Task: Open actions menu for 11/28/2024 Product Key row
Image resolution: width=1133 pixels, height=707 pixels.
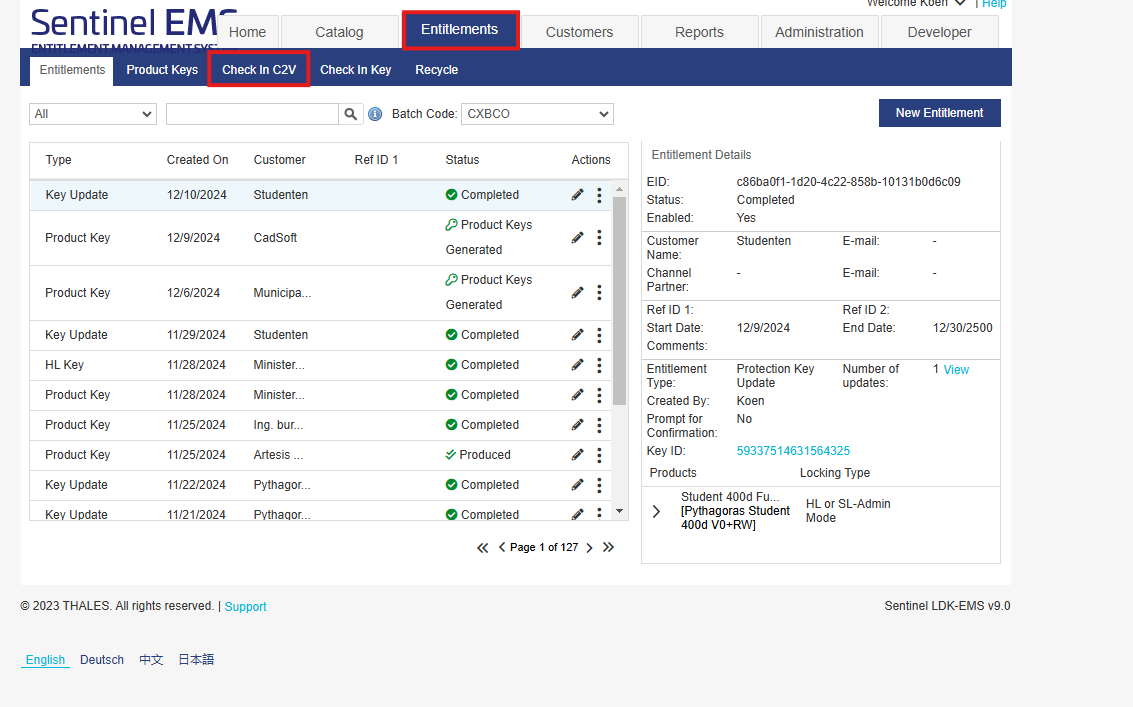Action: point(599,395)
